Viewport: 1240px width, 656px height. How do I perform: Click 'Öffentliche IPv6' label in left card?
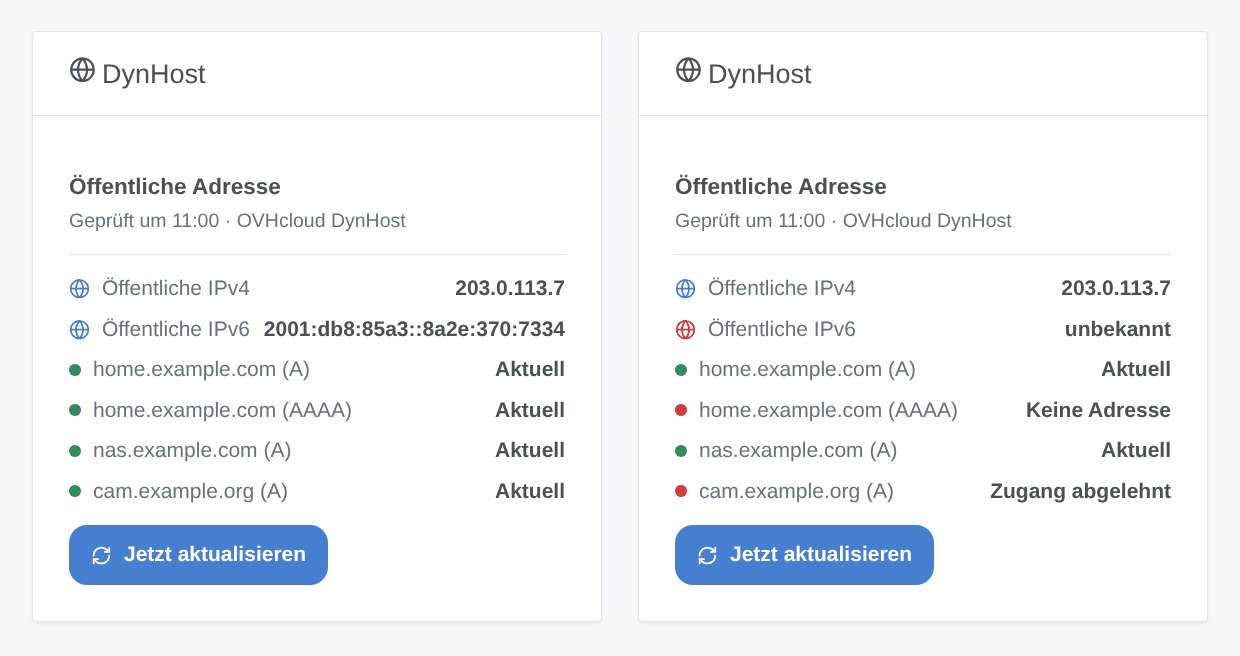click(x=176, y=329)
